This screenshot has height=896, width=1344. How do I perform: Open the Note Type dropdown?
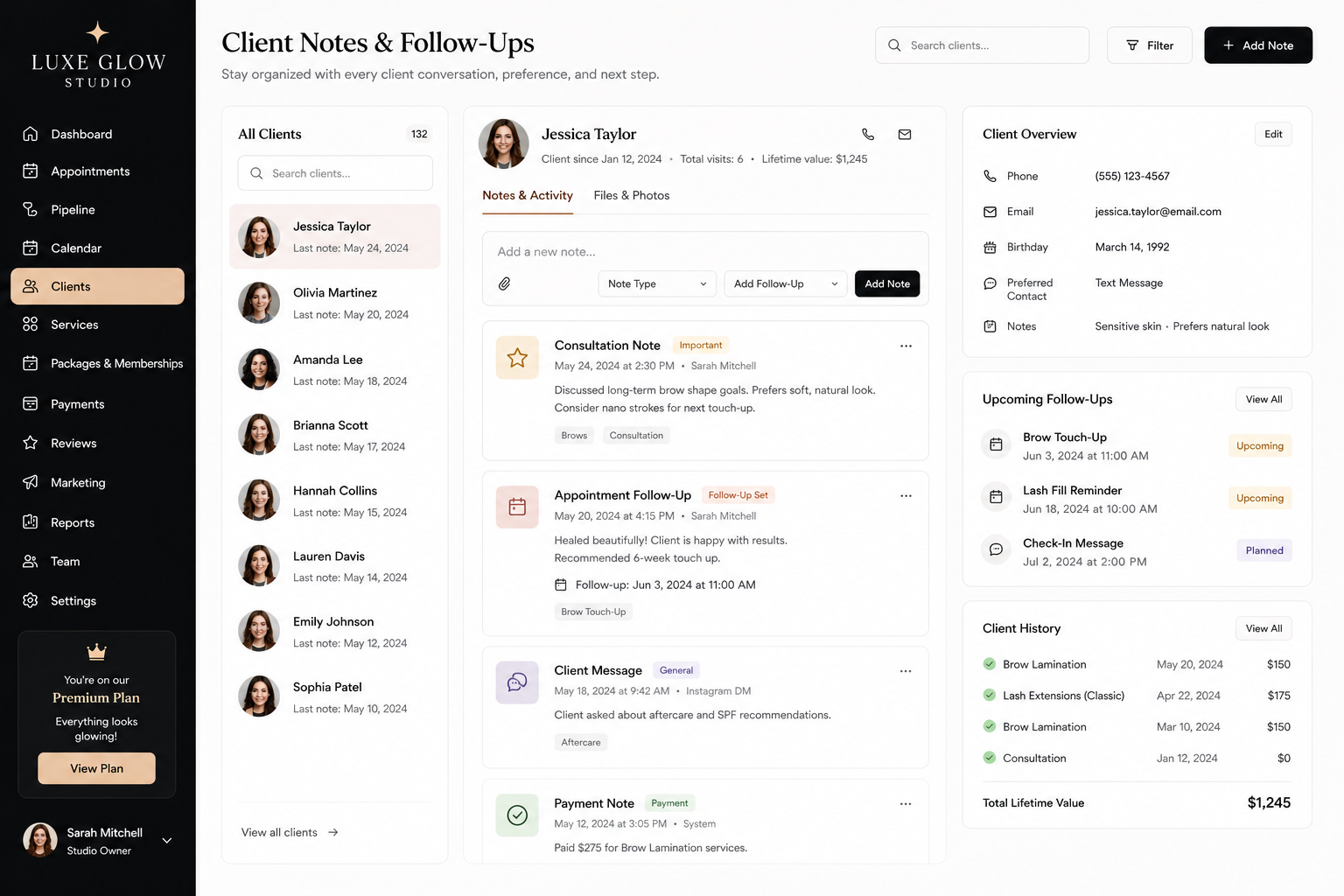(x=657, y=283)
